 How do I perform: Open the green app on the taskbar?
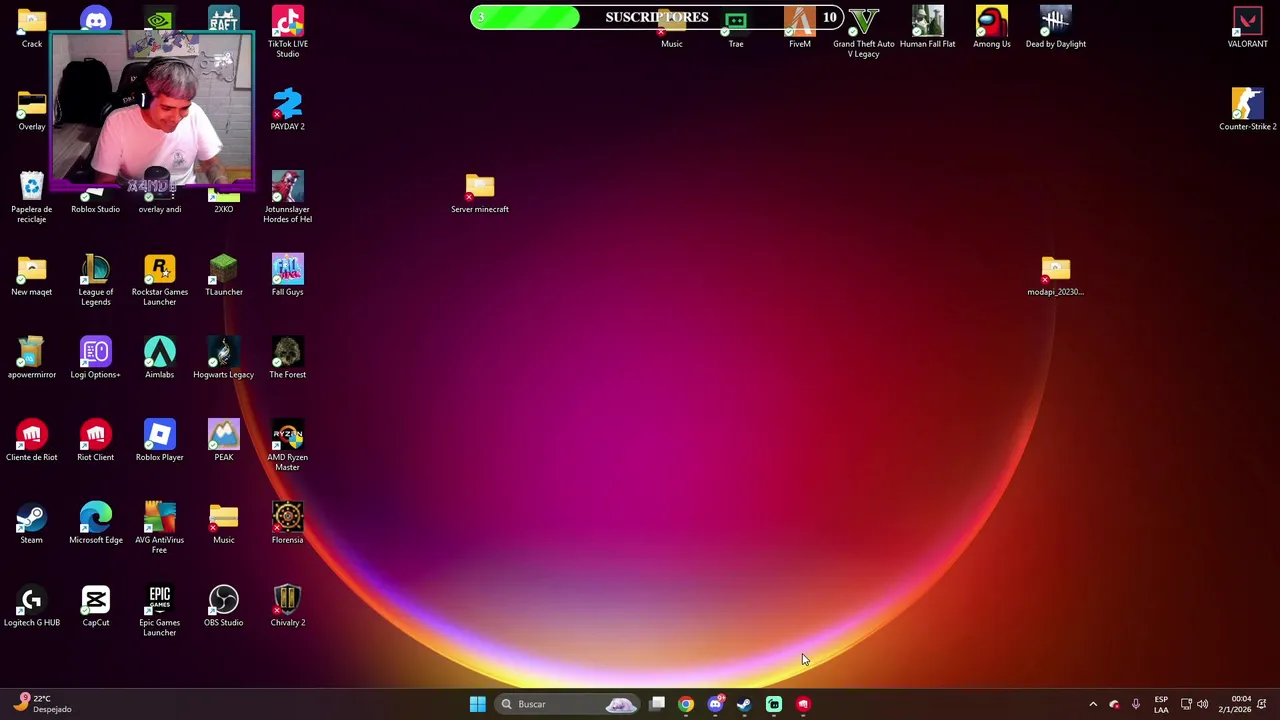[774, 704]
